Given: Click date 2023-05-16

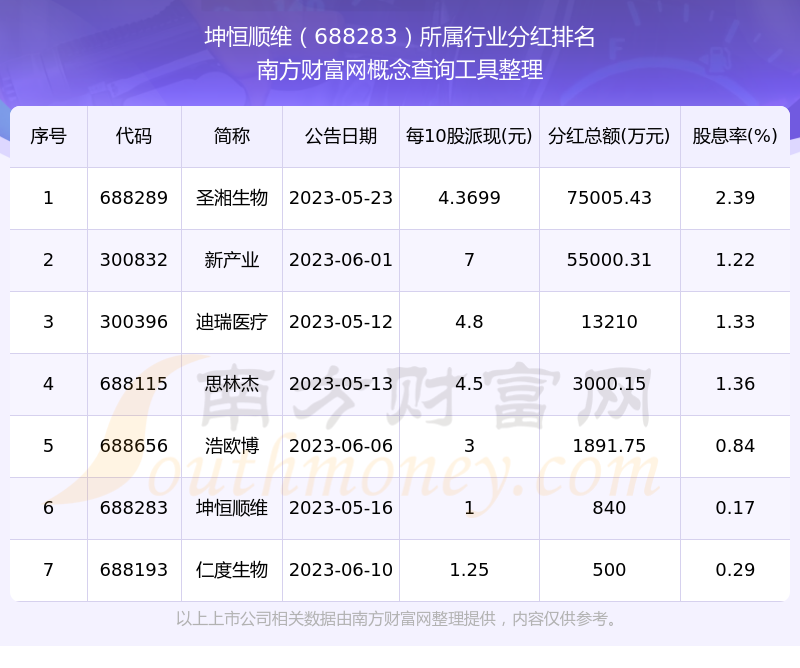Looking at the screenshot, I should [x=341, y=508].
